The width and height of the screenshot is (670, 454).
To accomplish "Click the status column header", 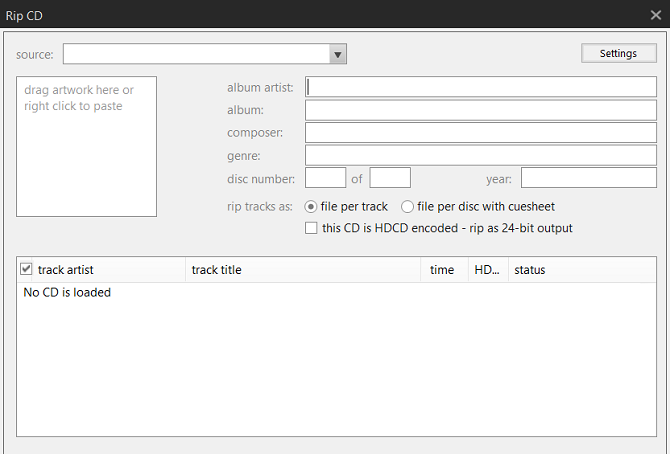I will point(580,270).
